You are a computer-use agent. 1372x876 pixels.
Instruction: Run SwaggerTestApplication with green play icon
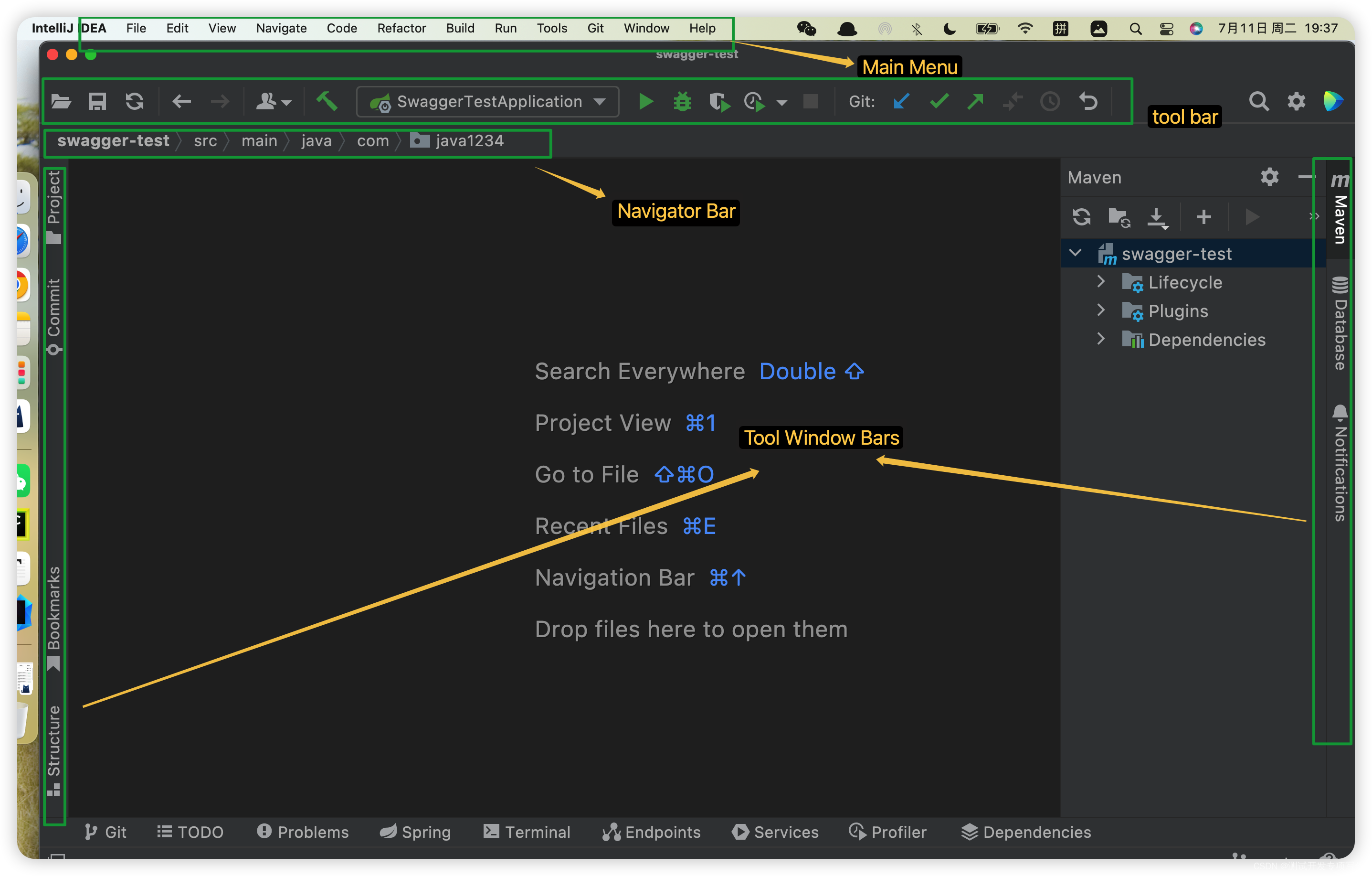(645, 102)
